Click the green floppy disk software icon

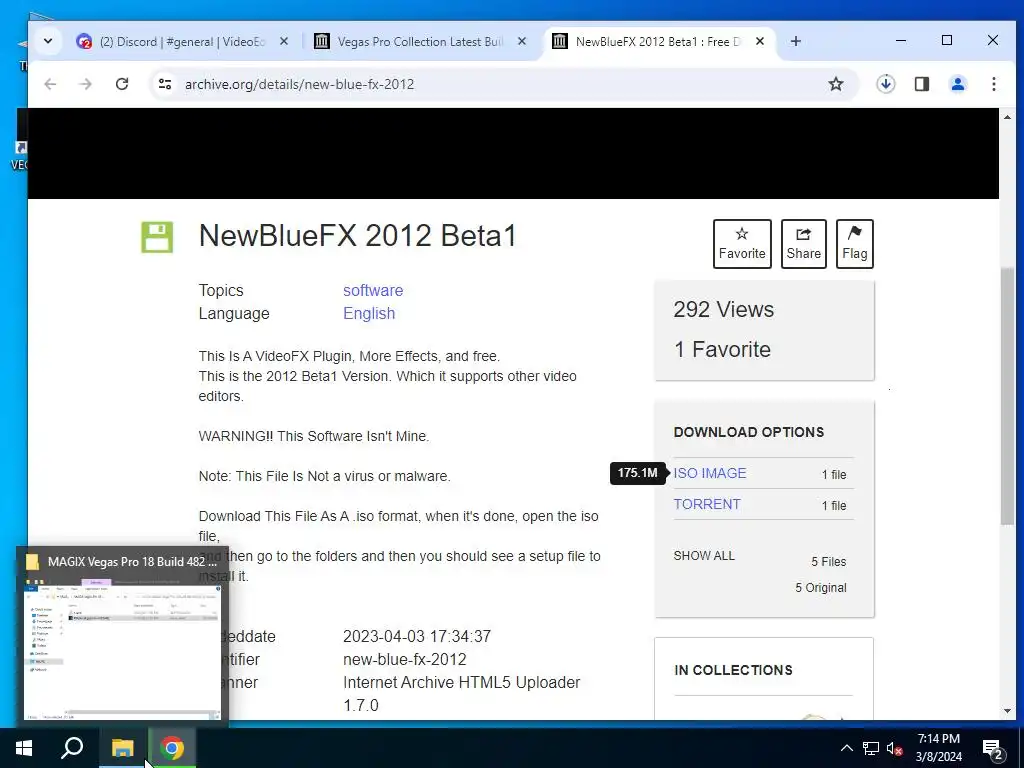click(x=157, y=237)
